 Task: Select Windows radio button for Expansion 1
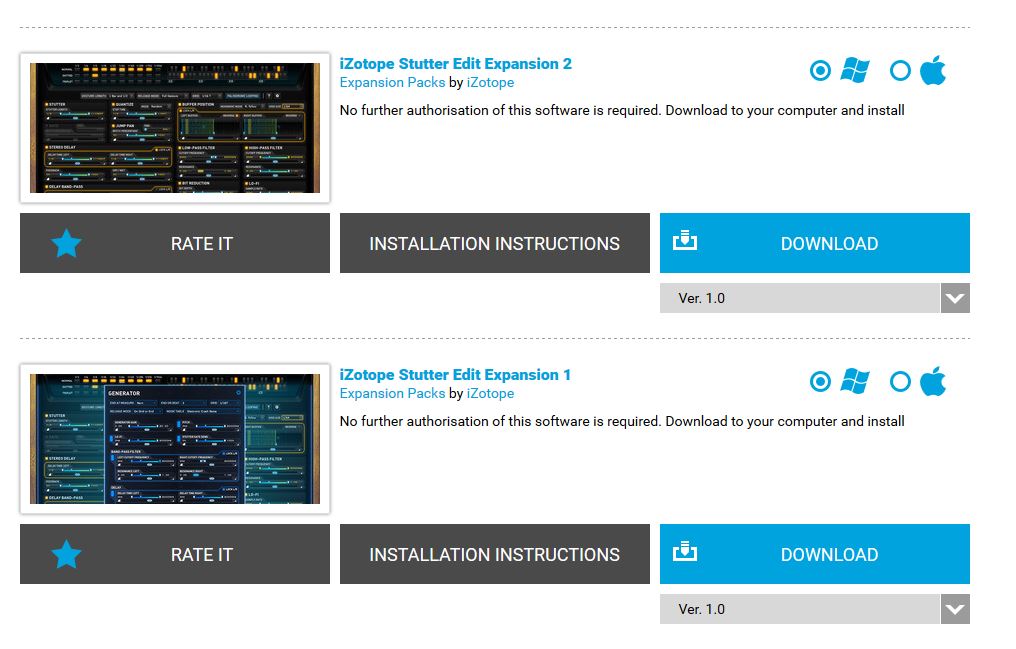pyautogui.click(x=820, y=381)
